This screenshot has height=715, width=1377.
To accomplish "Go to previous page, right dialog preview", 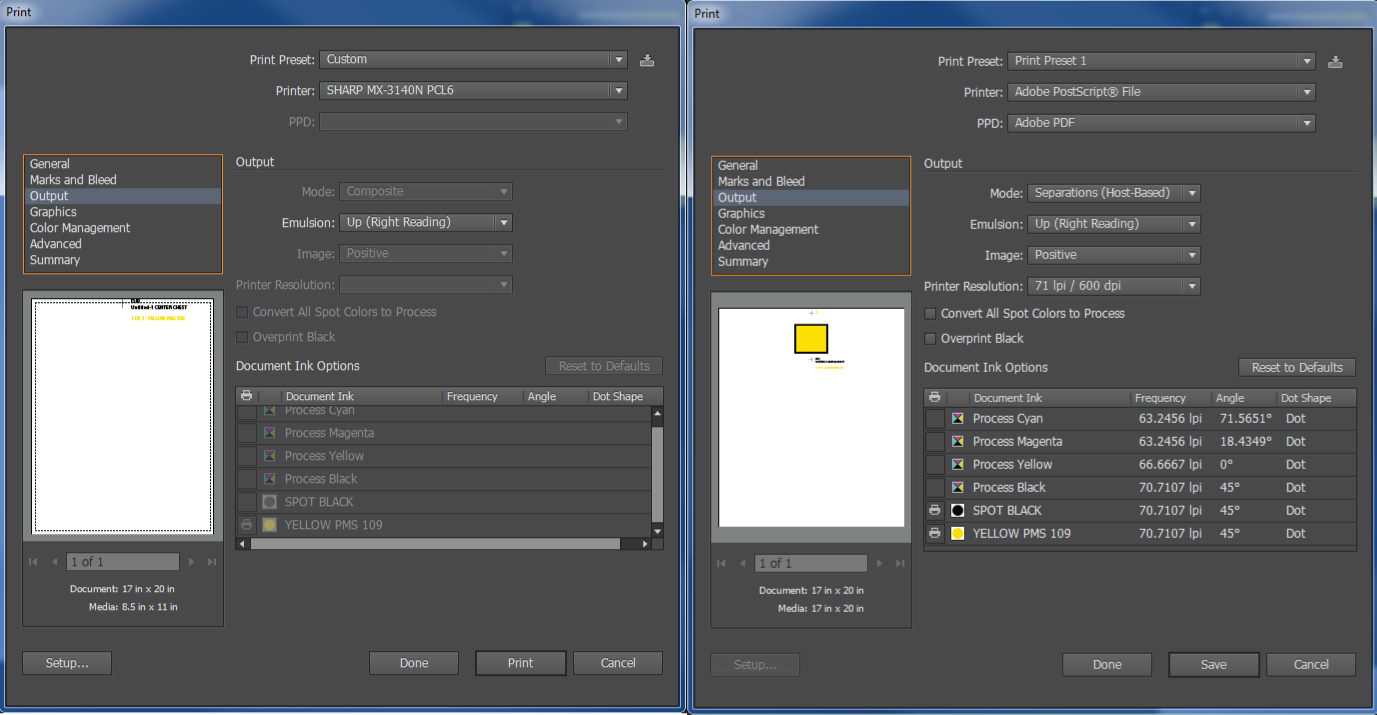I will (x=743, y=563).
